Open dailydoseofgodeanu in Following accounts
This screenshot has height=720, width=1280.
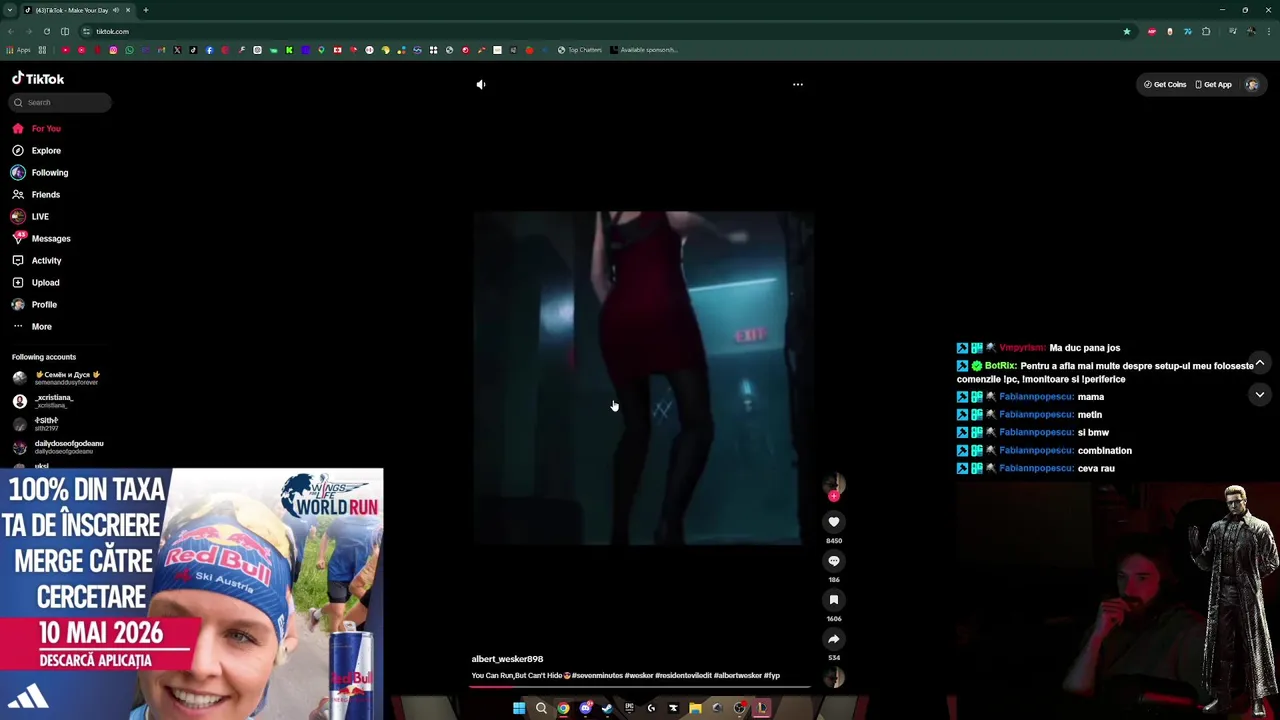(x=62, y=447)
